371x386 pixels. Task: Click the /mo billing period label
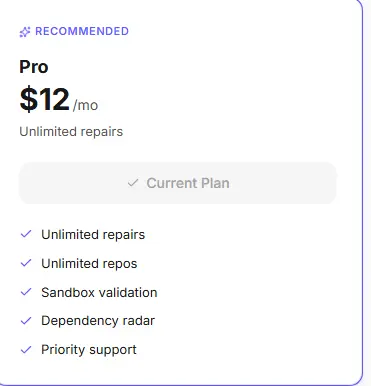click(x=85, y=105)
